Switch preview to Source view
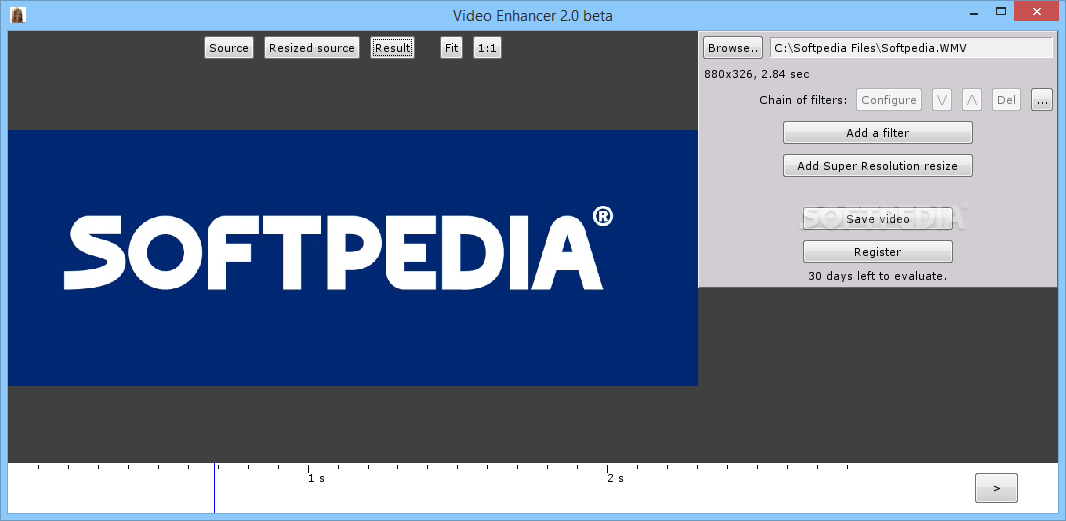This screenshot has height=521, width=1066. click(229, 48)
